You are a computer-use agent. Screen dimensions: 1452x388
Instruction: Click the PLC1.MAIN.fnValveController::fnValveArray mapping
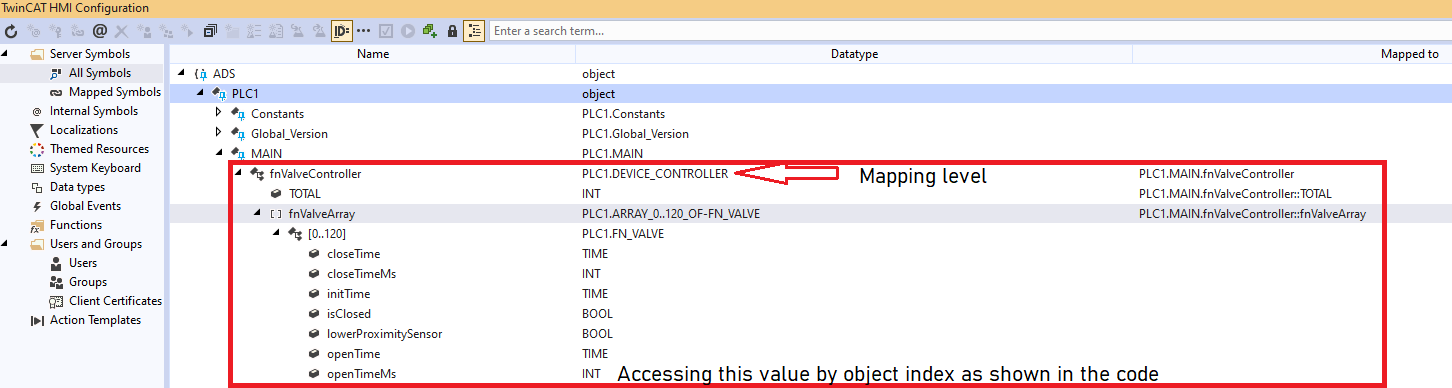pos(1252,214)
